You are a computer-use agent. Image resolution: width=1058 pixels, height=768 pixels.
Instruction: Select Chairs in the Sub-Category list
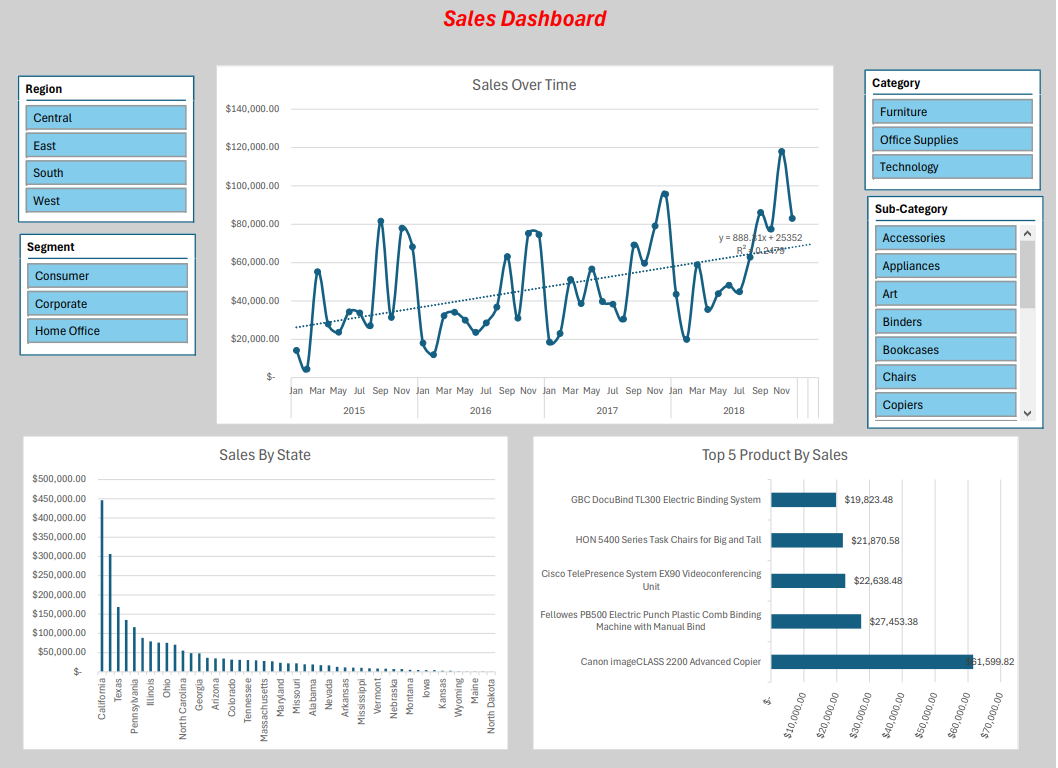(x=945, y=377)
